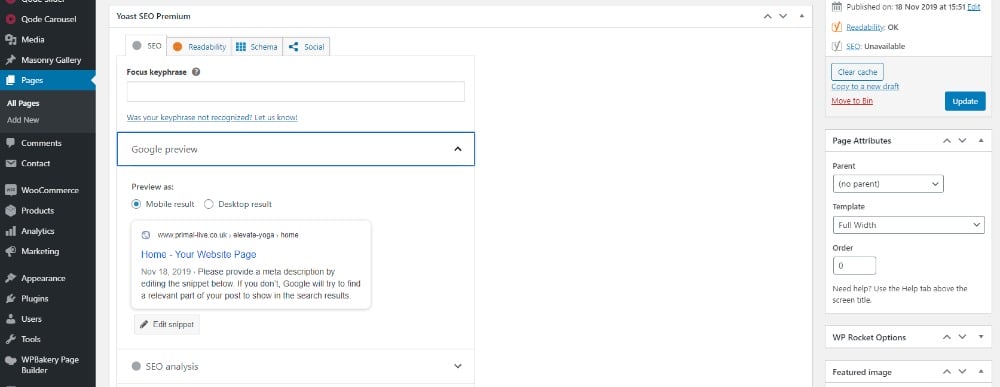Click the Pages icon in sidebar
1000x387 pixels.
(x=10, y=80)
